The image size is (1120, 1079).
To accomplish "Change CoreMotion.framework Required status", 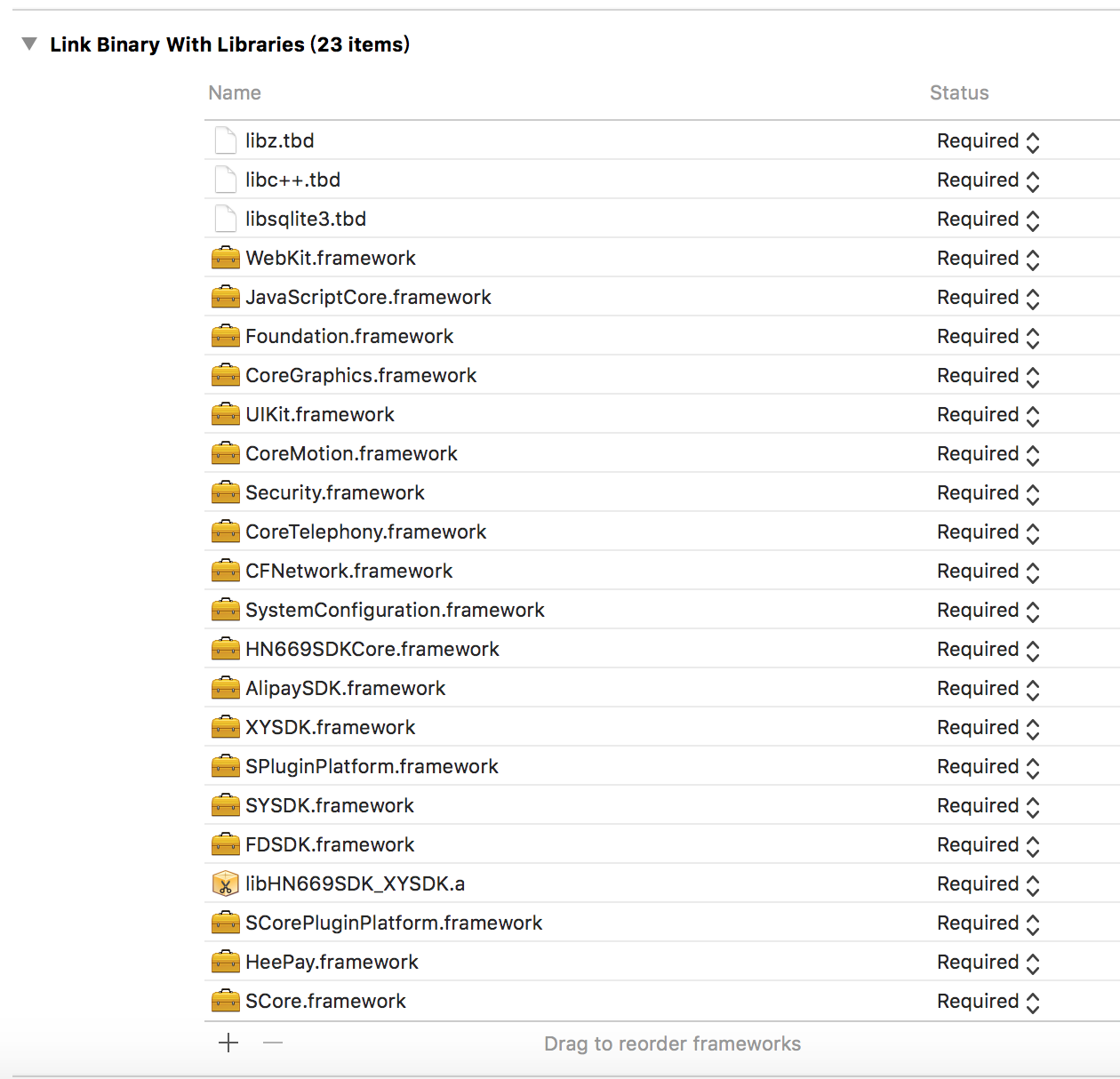I will (x=988, y=454).
